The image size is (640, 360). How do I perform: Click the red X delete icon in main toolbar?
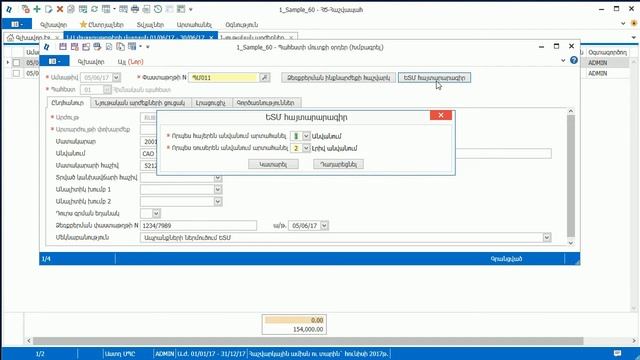60,9
